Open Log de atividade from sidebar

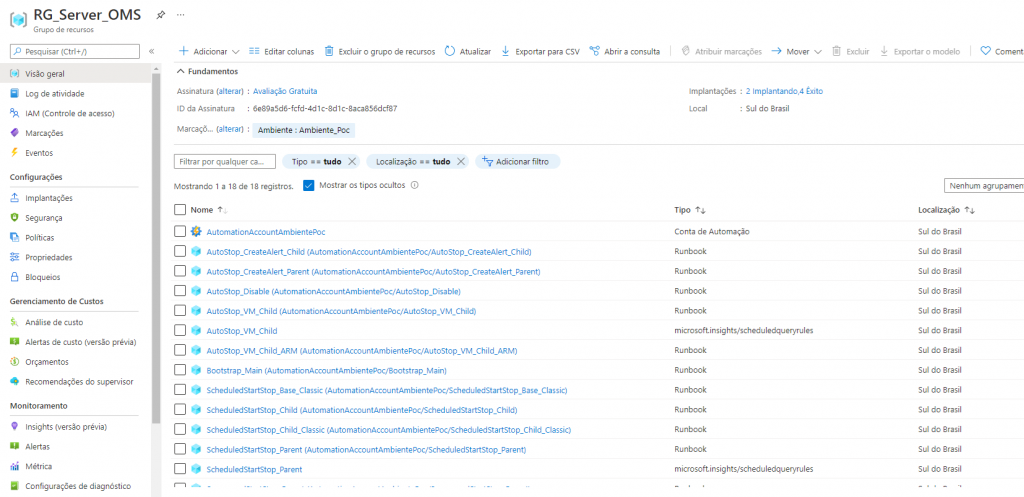[x=55, y=93]
